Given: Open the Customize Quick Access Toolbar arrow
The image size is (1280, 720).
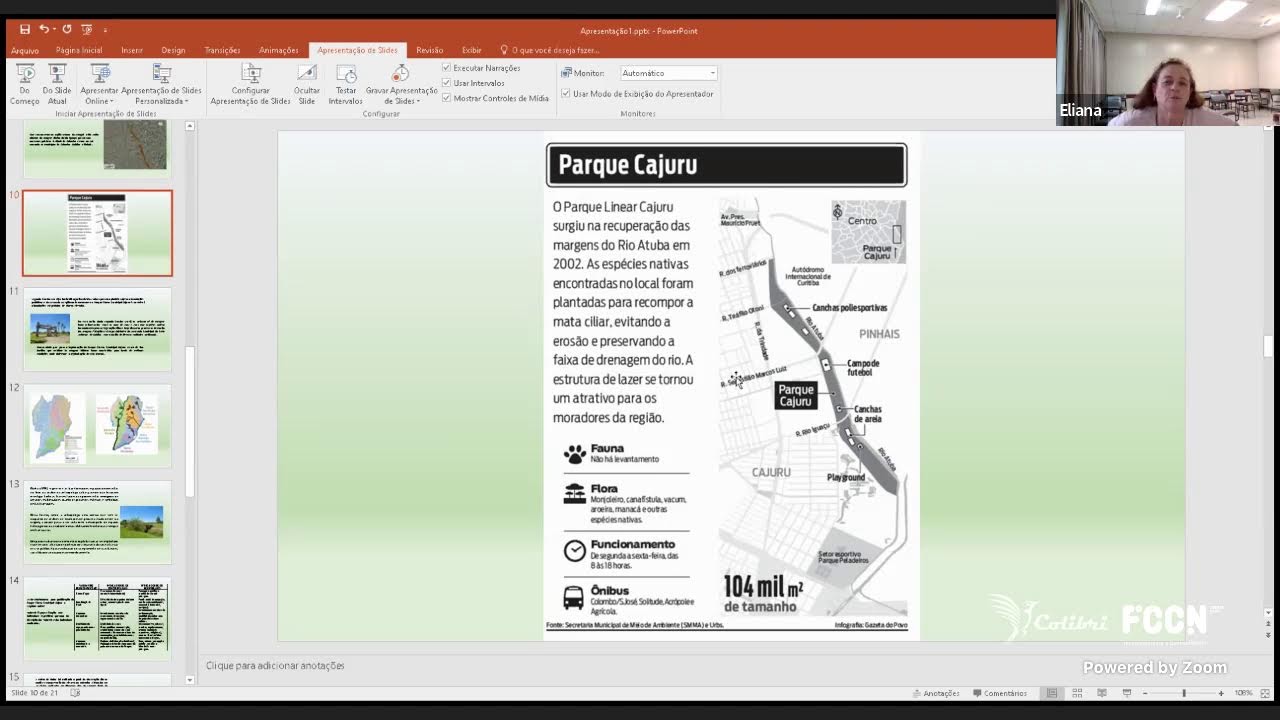Looking at the screenshot, I should 105,30.
